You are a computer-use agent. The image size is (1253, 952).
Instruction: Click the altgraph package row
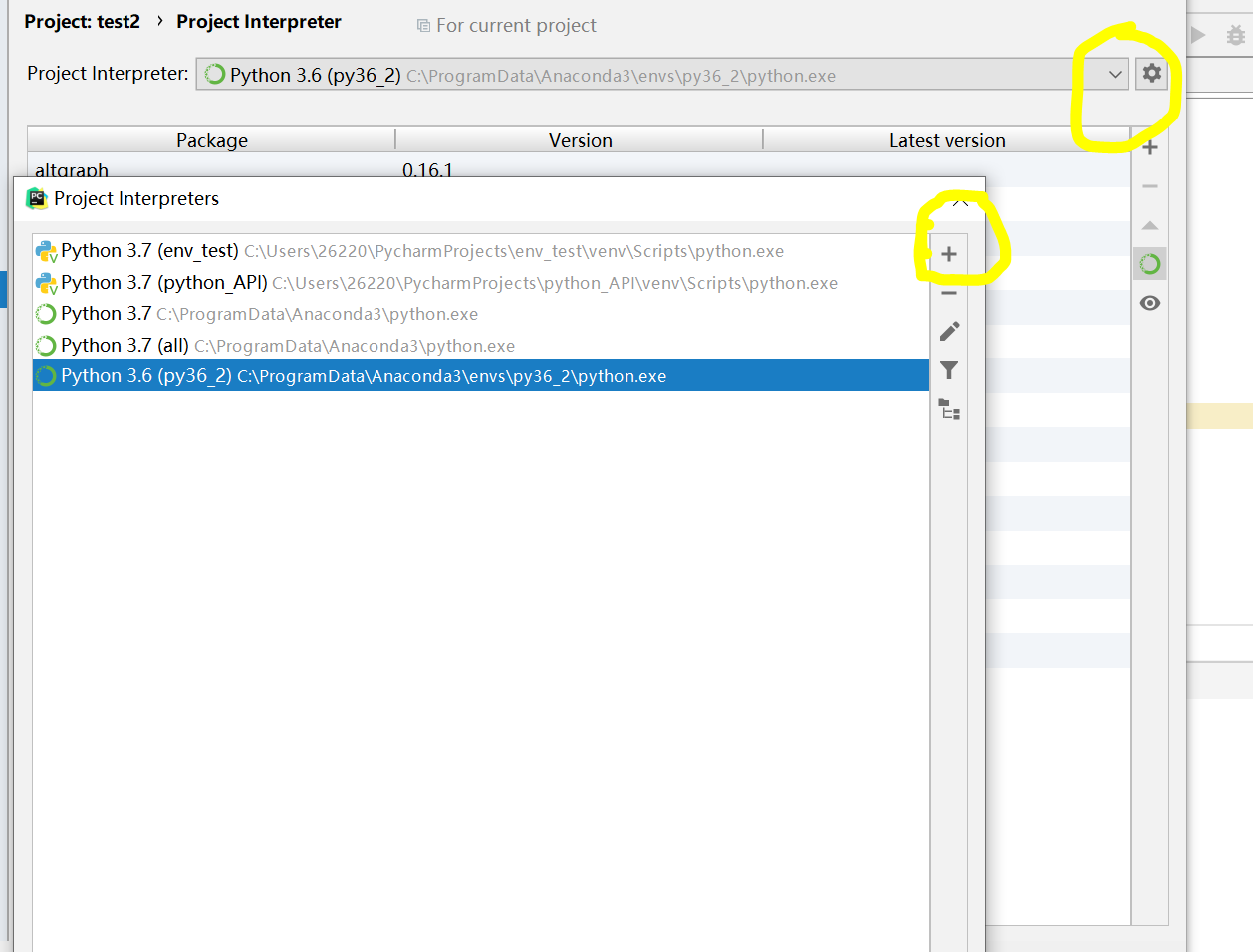[579, 169]
